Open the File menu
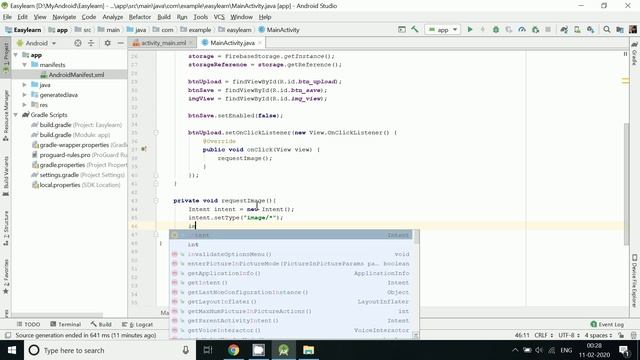Screen dimensions: 640x360 [7, 17]
